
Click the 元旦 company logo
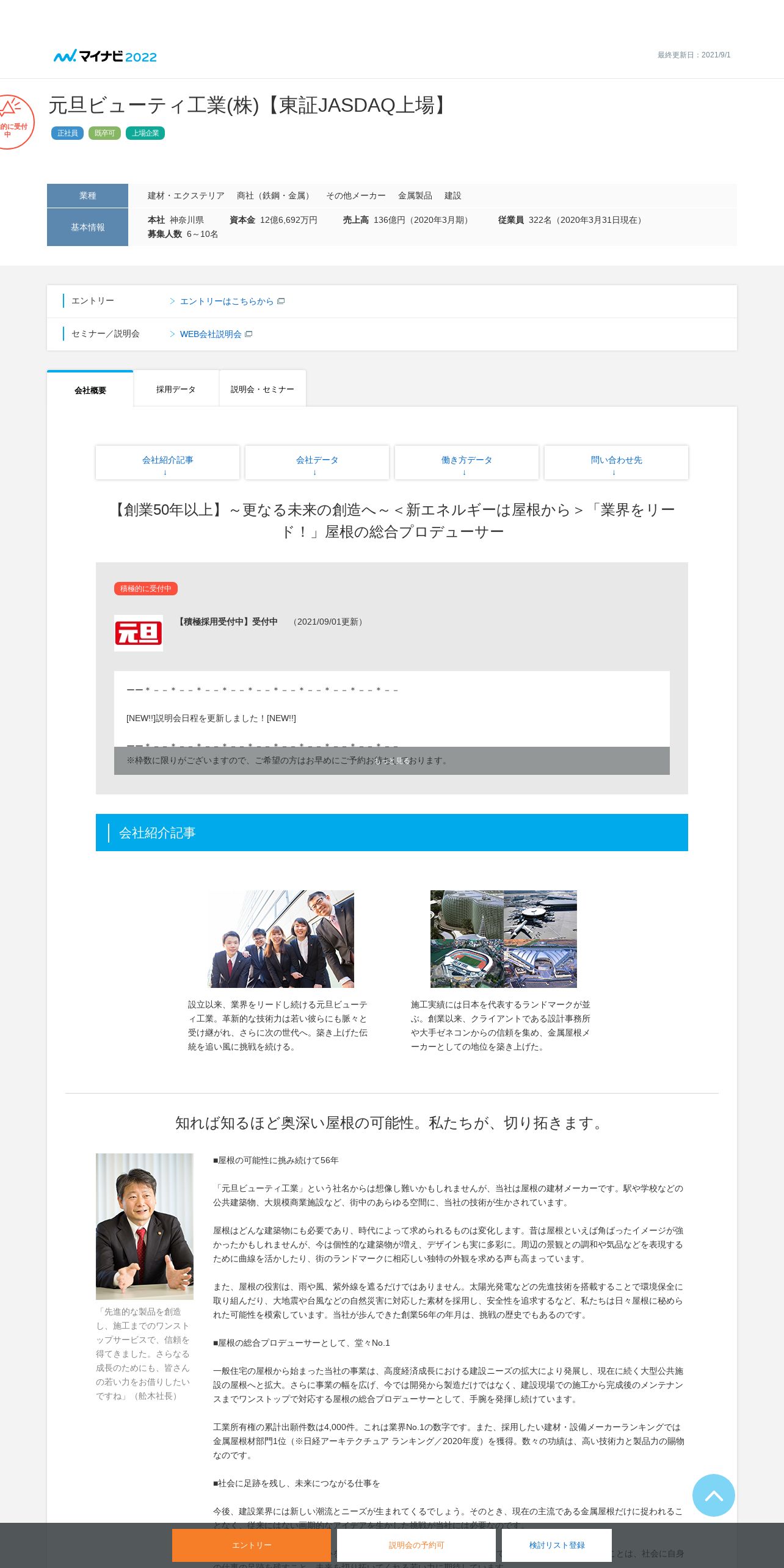(139, 633)
